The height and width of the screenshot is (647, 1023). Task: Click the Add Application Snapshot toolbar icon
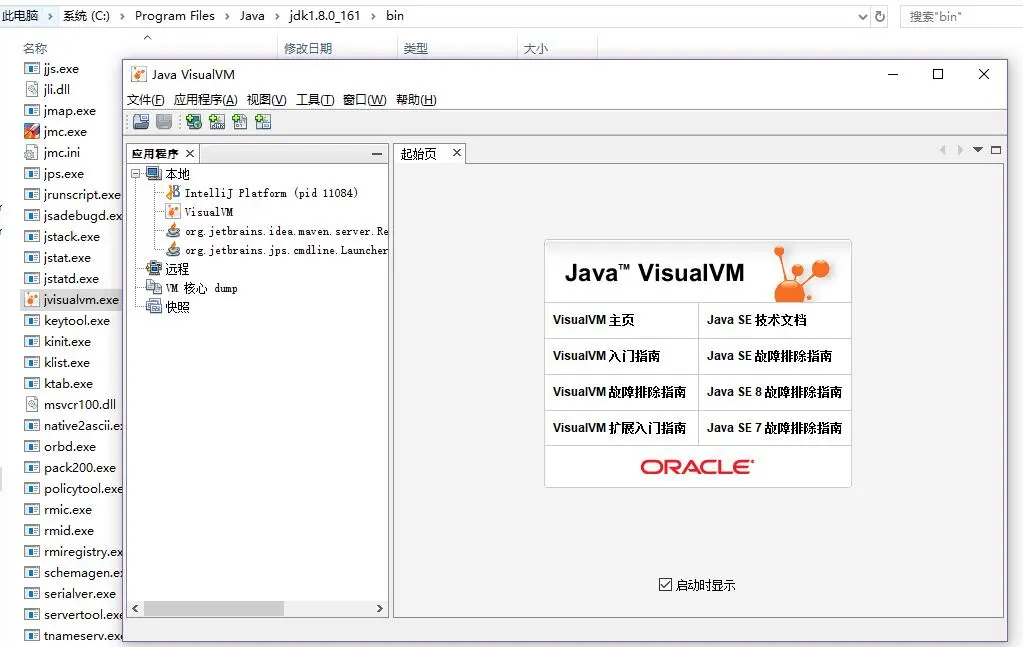tap(263, 121)
